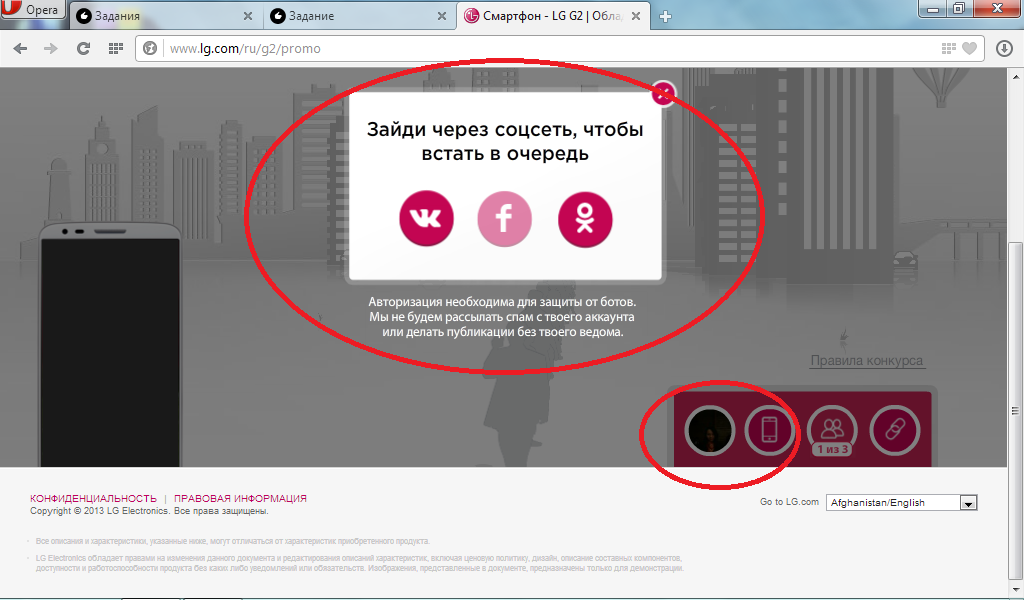
Task: Open the user avatar in the pink panel
Action: click(710, 430)
